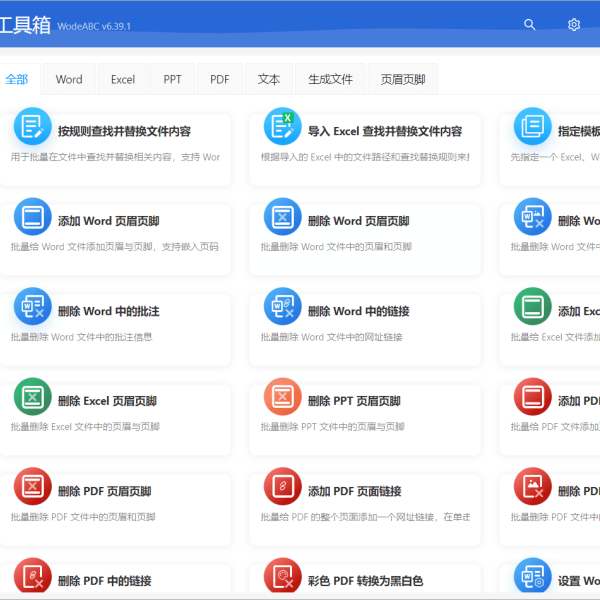Click the green 添加 Excel tool icon
The height and width of the screenshot is (600, 600).
pyautogui.click(x=532, y=307)
